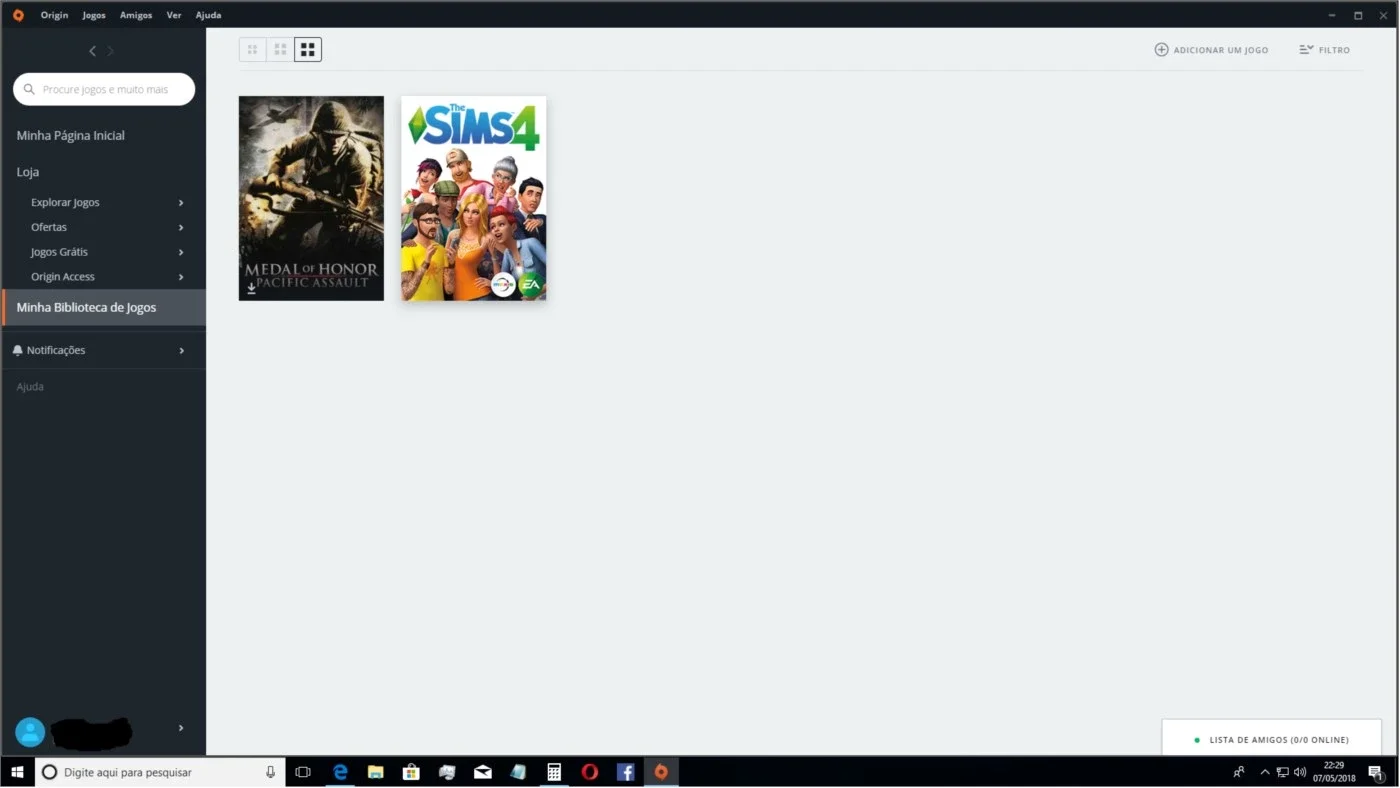Open the Ver menu
The height and width of the screenshot is (788, 1400).
[x=174, y=15]
